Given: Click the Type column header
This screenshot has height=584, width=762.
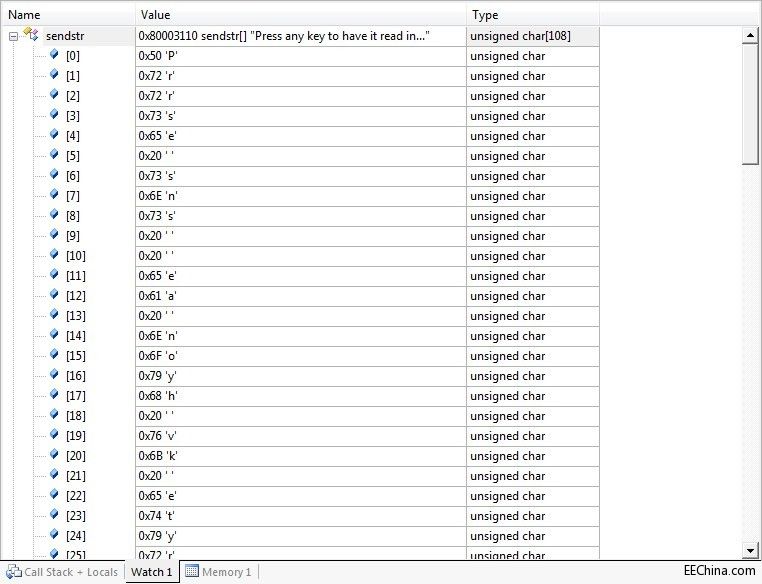Looking at the screenshot, I should pos(532,15).
